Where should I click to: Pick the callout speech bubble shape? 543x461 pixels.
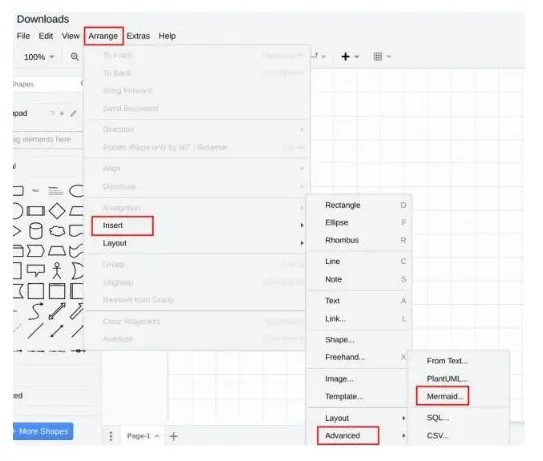tap(36, 271)
